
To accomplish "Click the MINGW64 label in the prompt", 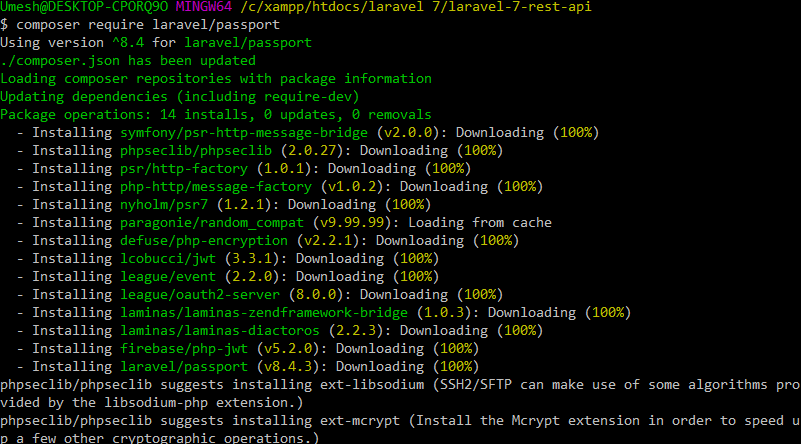I will (204, 7).
